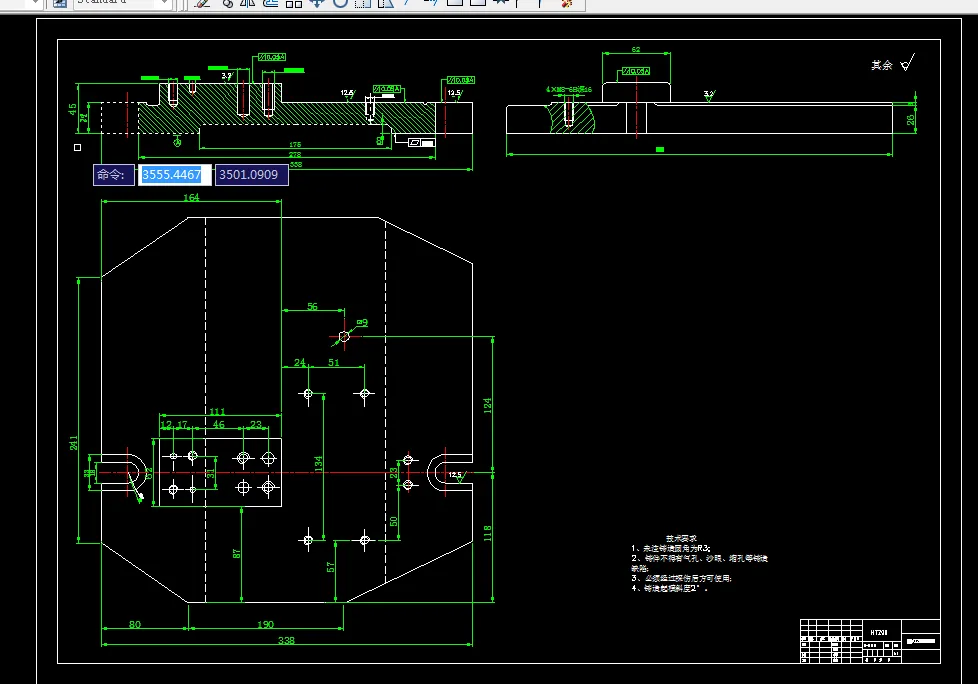
Task: Select the 17 dimension above the hole block
Action: pyautogui.click(x=182, y=425)
